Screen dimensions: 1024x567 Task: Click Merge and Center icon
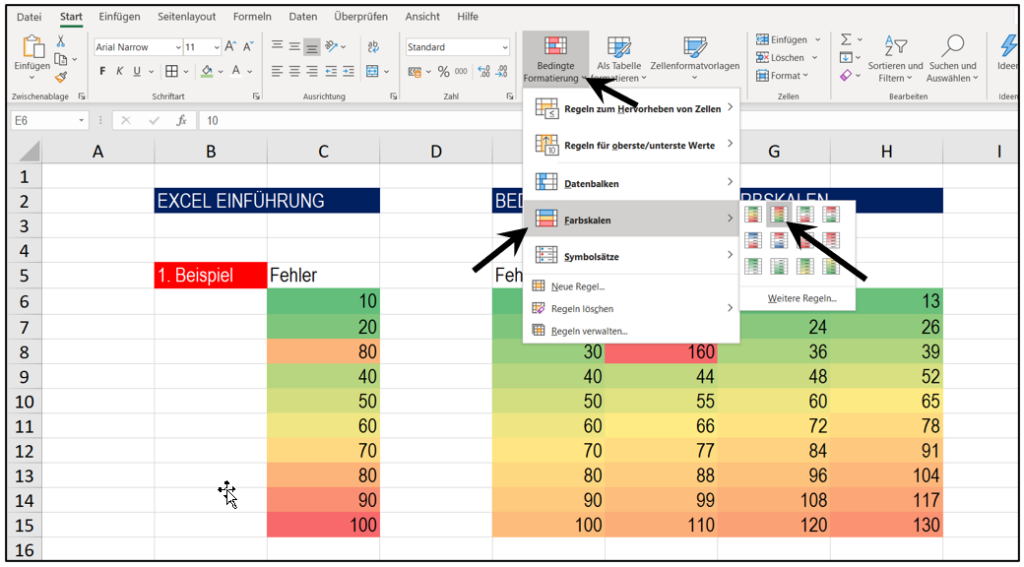(x=372, y=71)
